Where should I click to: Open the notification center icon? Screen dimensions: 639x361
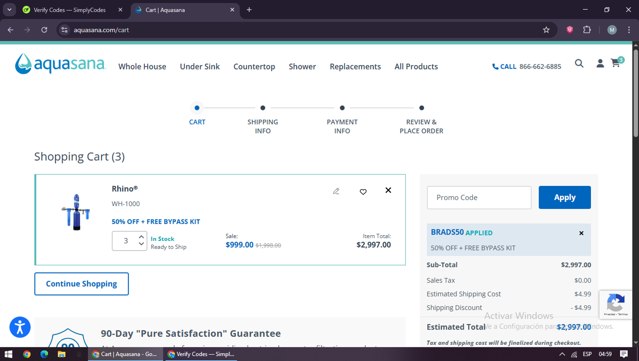point(624,354)
